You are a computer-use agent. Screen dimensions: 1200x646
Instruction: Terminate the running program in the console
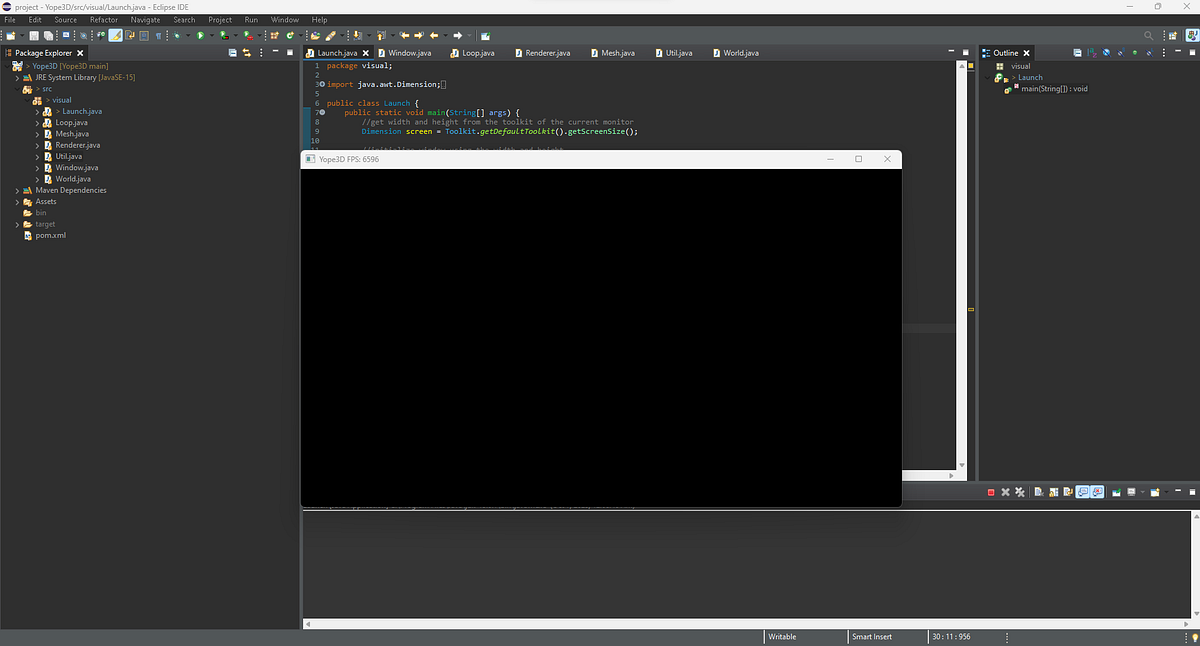[x=990, y=492]
